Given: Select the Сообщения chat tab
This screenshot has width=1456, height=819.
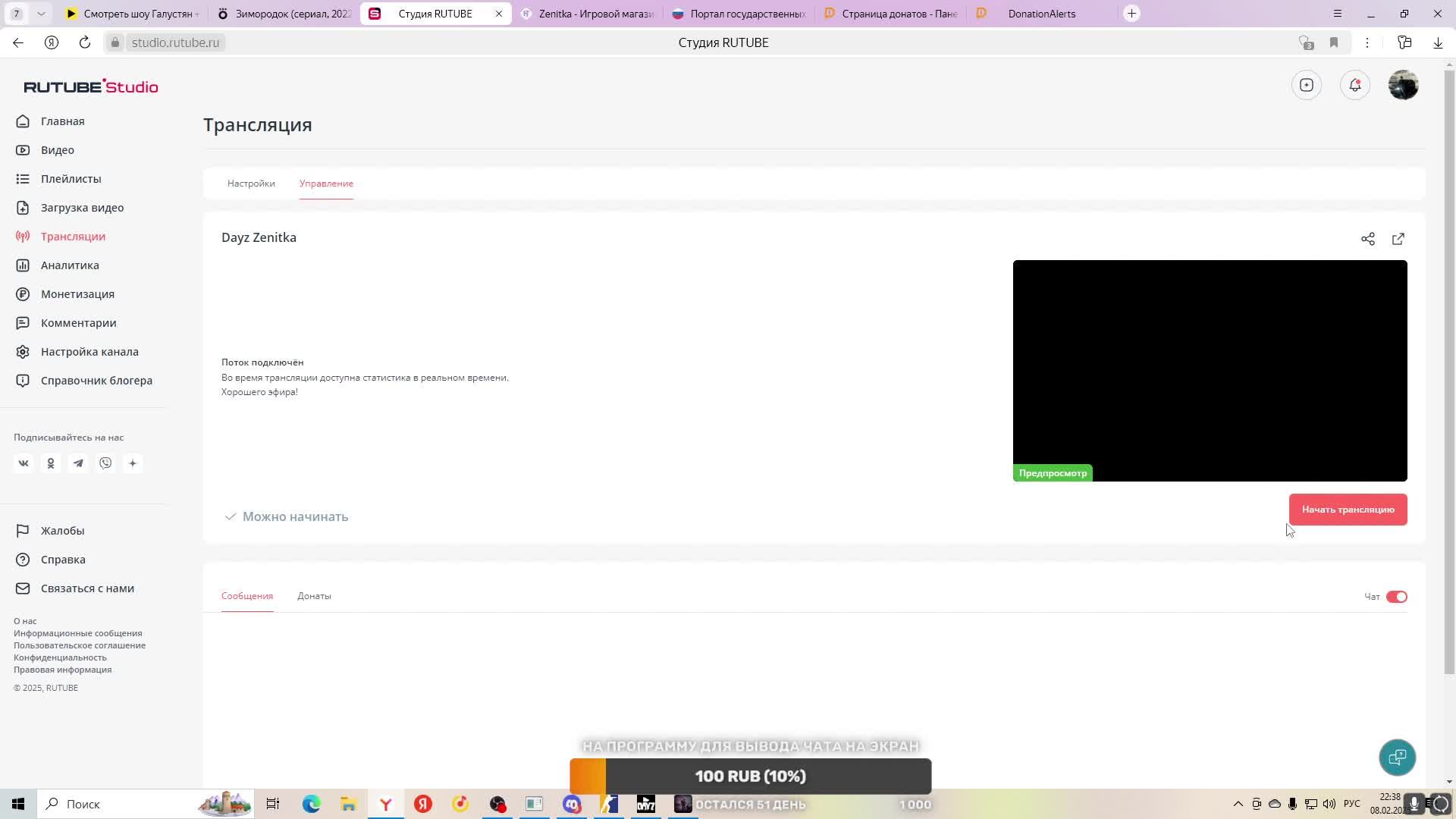Looking at the screenshot, I should pyautogui.click(x=247, y=596).
